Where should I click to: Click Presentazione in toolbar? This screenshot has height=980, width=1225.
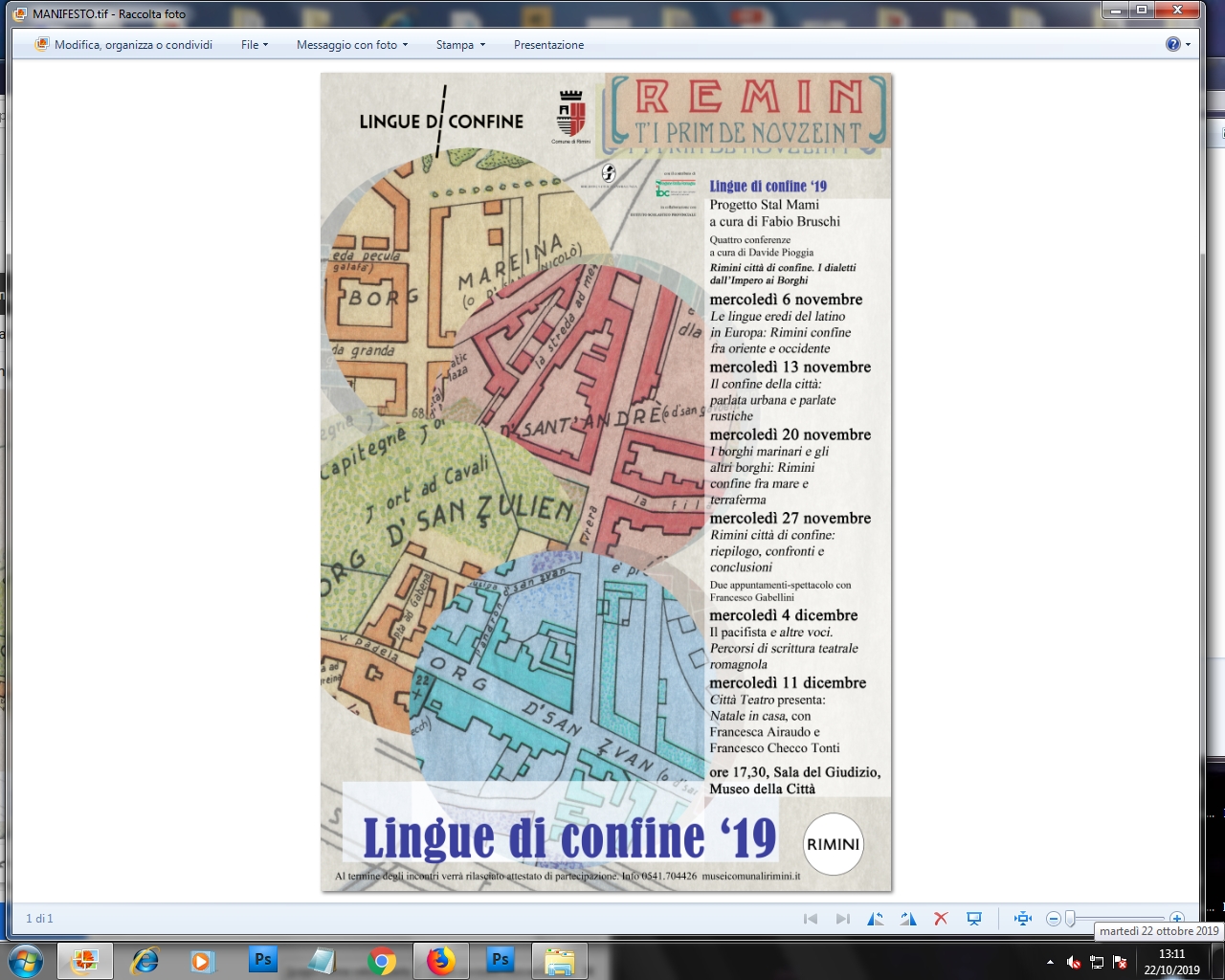pos(548,45)
